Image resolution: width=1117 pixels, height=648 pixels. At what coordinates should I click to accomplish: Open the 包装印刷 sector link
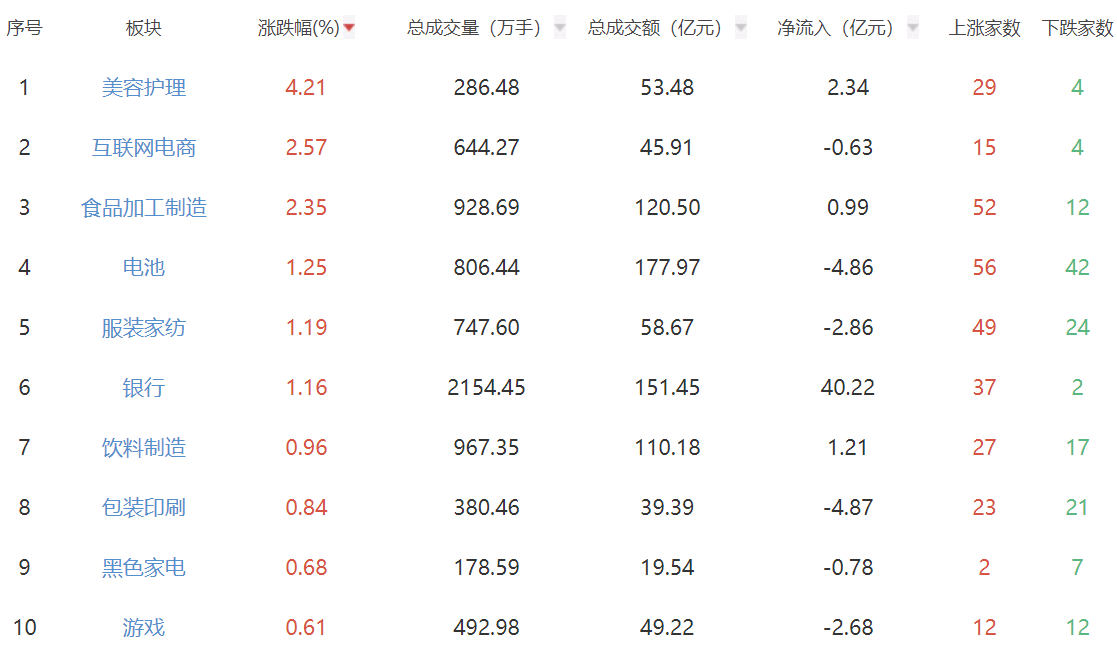[x=144, y=508]
